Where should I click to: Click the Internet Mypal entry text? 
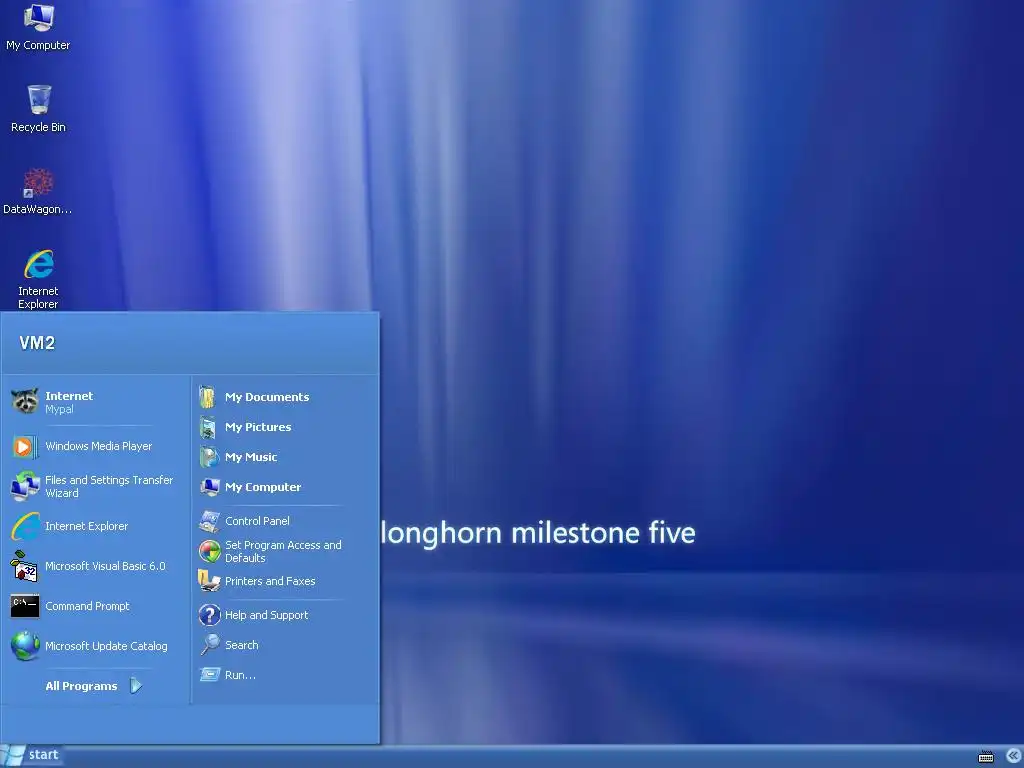tap(69, 402)
